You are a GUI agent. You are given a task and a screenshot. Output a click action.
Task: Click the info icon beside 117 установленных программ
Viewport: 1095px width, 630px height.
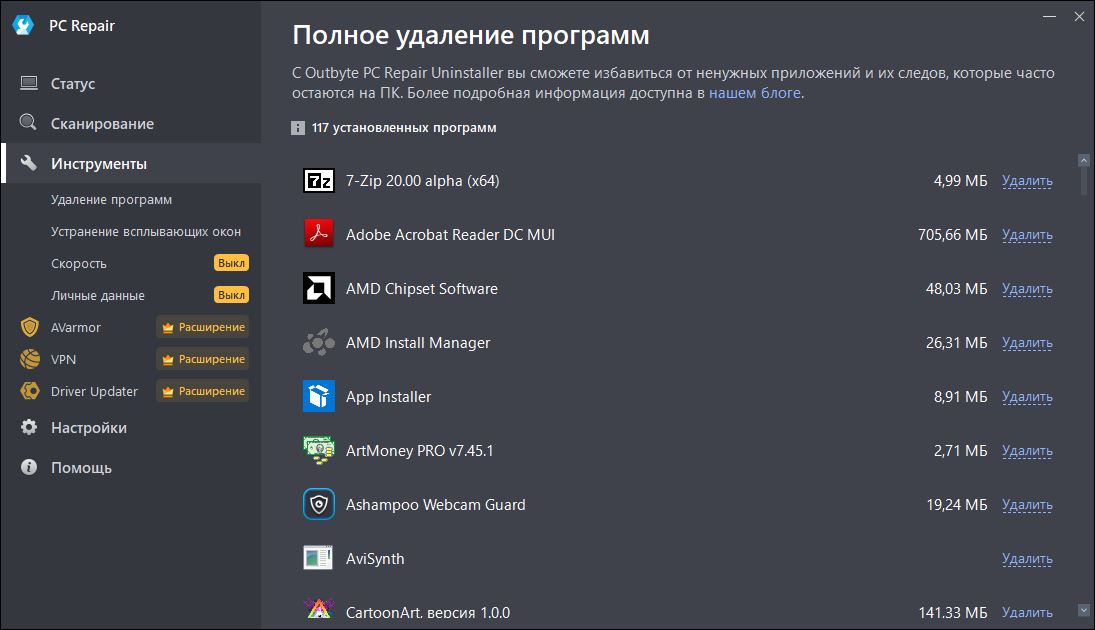(297, 128)
